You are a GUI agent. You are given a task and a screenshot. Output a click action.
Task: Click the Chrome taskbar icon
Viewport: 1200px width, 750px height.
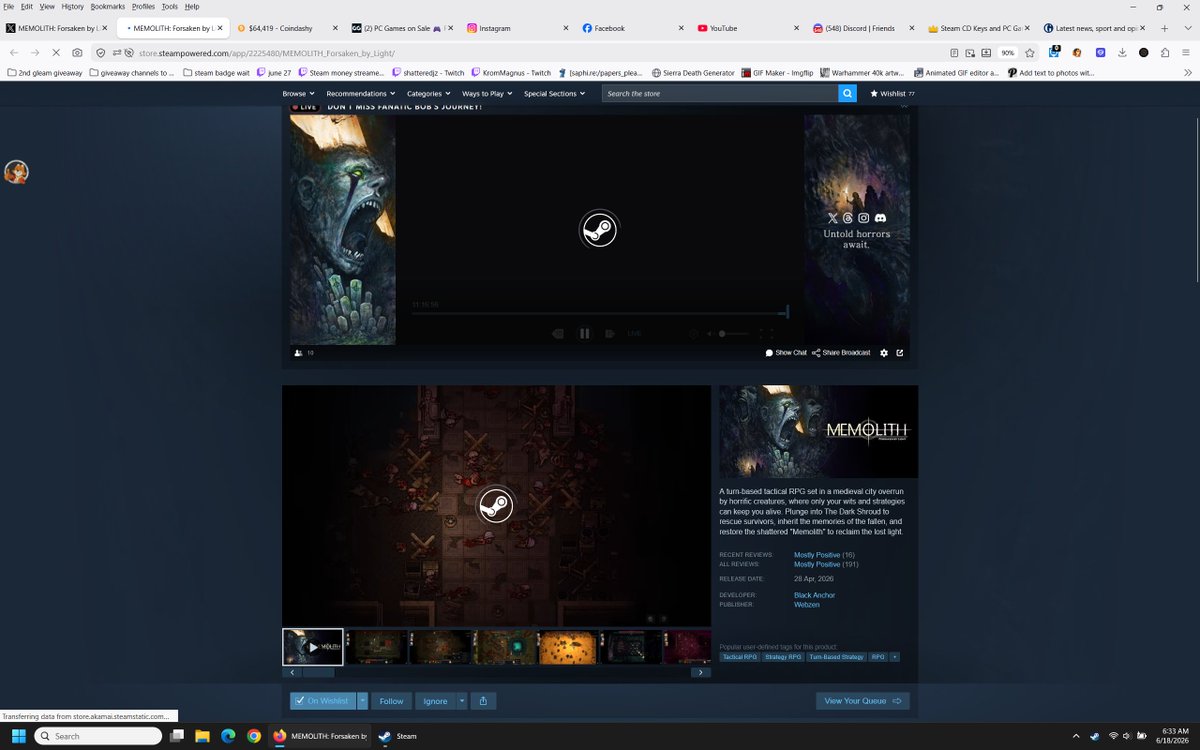point(254,736)
